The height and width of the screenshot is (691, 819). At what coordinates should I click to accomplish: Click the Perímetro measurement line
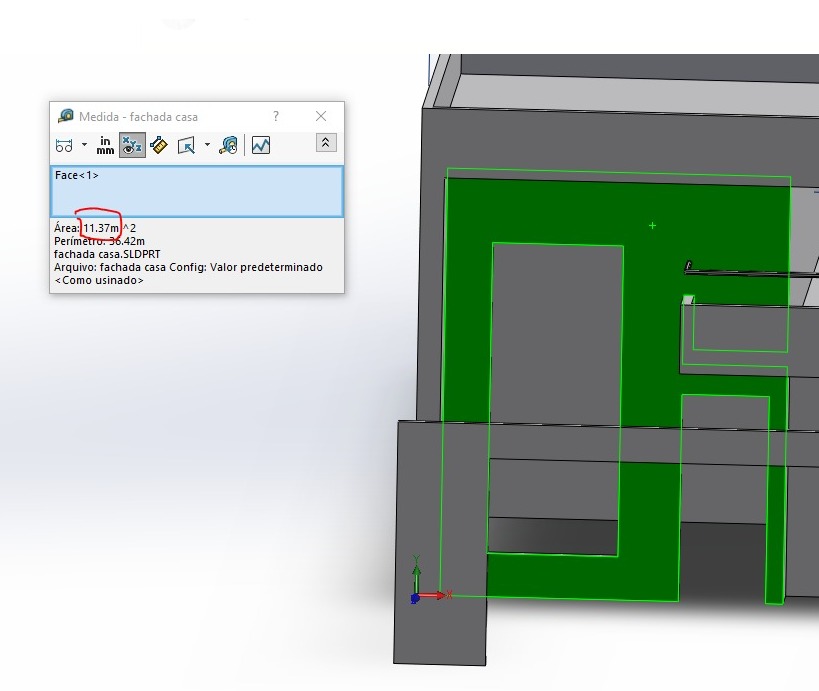[x=99, y=241]
